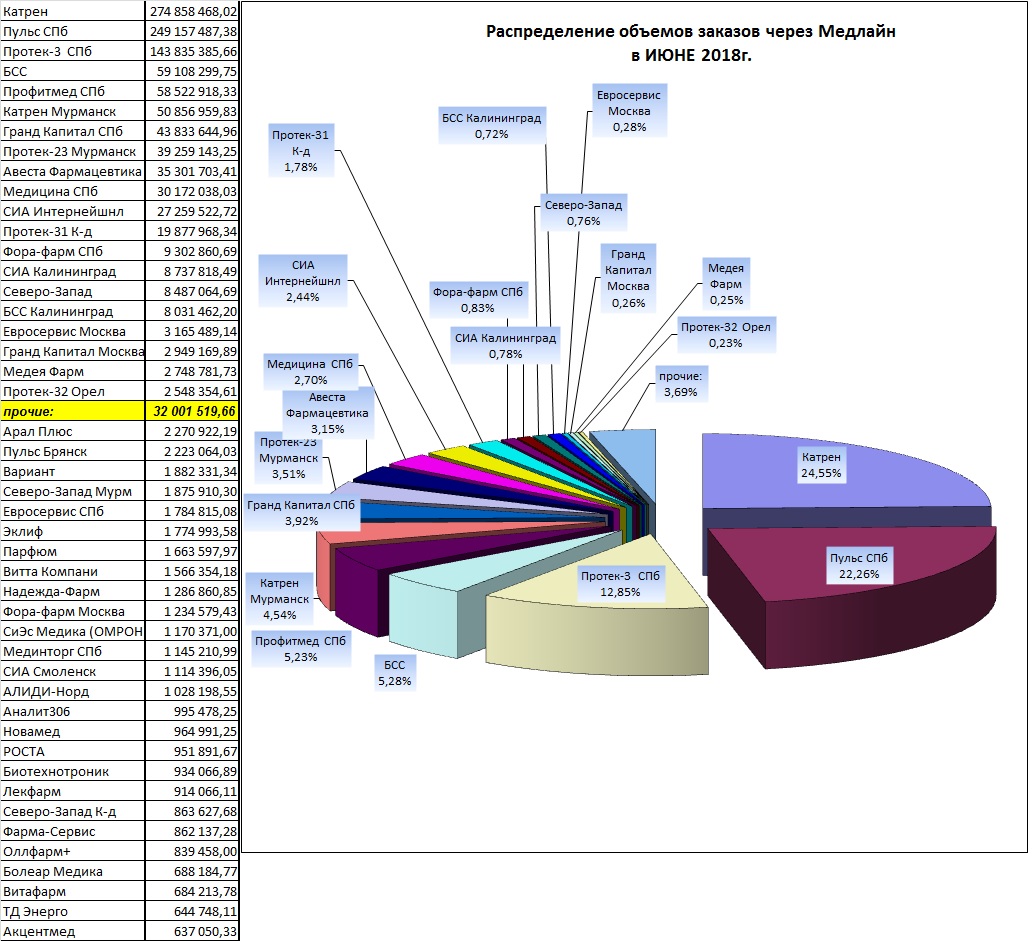Screen dimensions: 1035x941
Task: Select the 'Медея Фарм 0,25%' chart label
Action: point(726,284)
